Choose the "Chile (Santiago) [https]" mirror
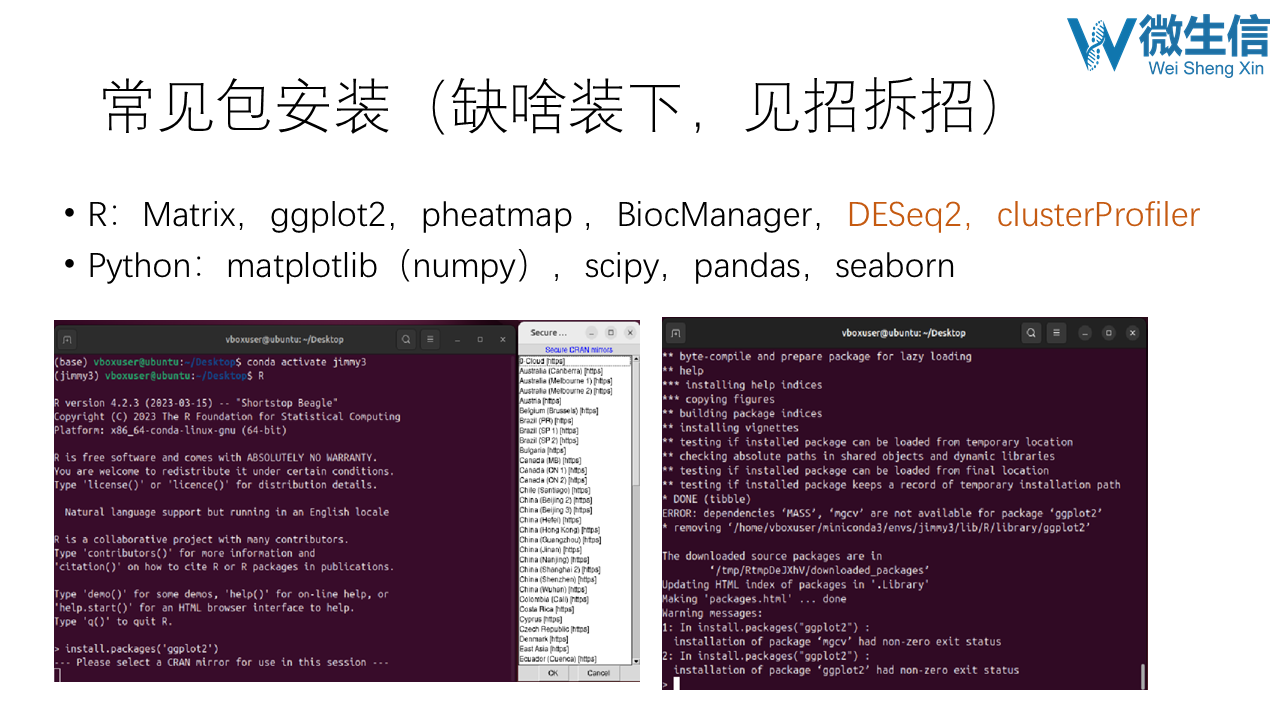 click(x=574, y=491)
